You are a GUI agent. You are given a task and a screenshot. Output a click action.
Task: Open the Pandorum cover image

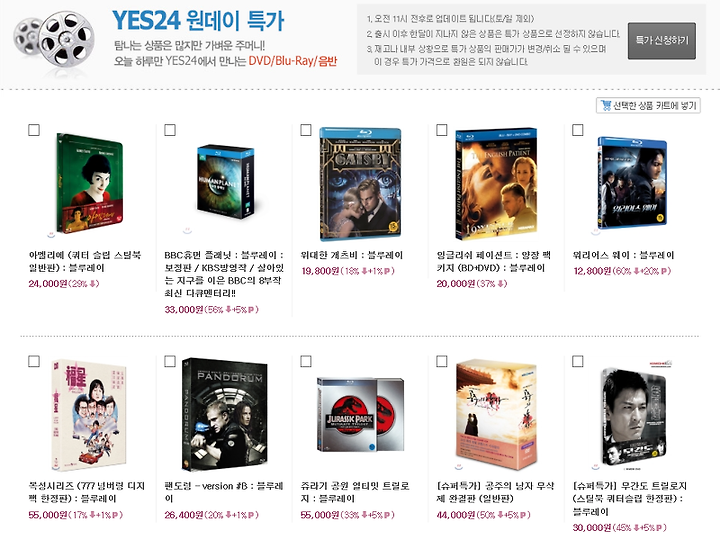pos(225,415)
